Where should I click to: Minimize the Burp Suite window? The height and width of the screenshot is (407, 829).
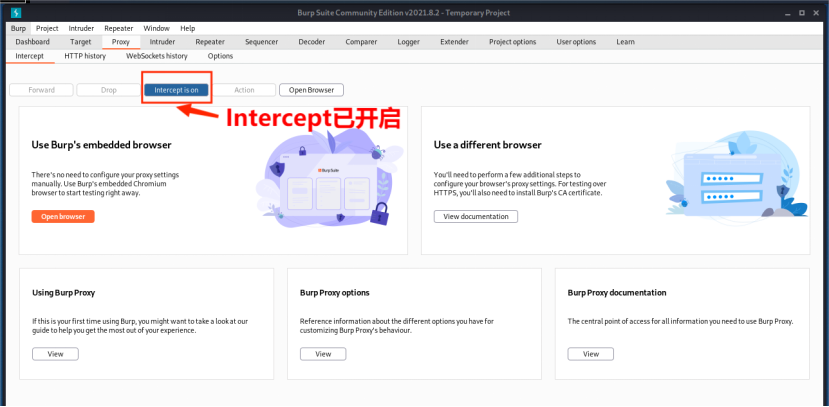788,13
